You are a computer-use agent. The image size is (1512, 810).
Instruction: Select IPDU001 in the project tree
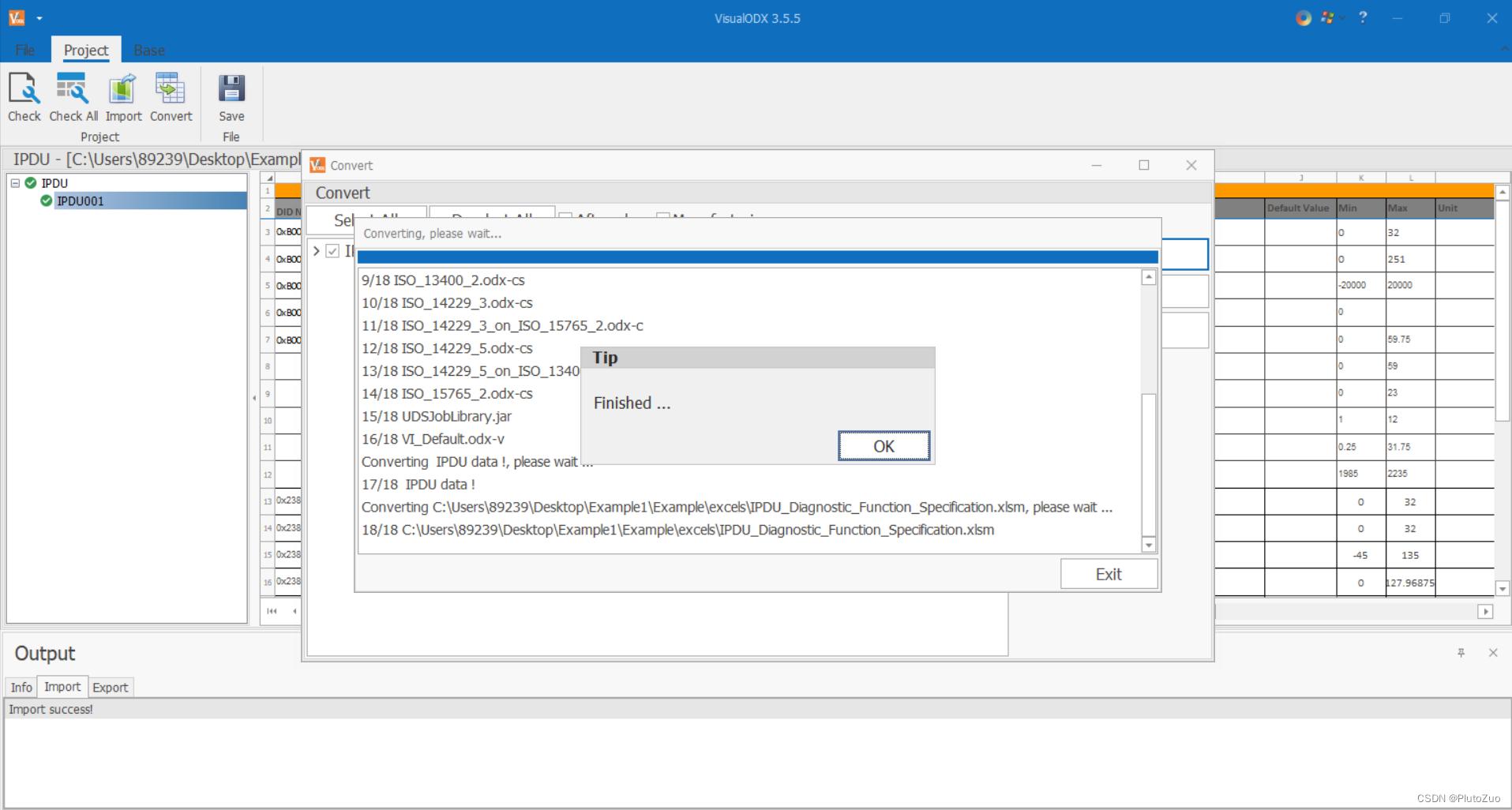pos(81,201)
